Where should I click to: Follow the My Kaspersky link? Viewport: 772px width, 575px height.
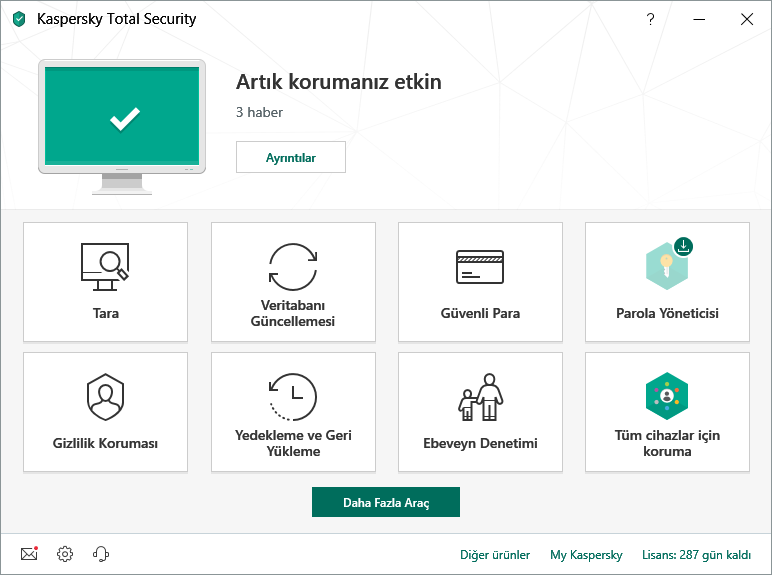(586, 555)
